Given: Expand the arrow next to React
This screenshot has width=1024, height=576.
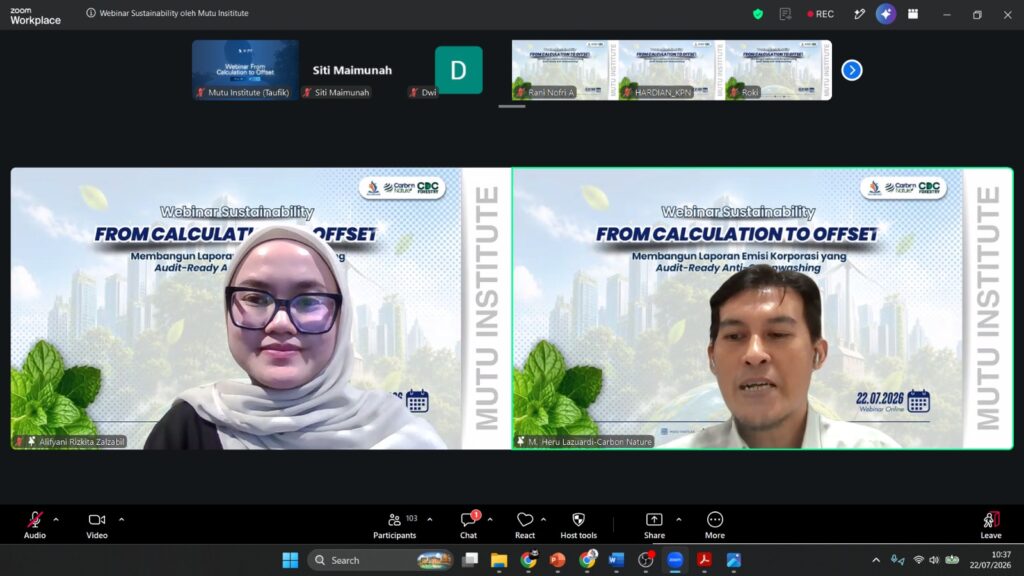Looking at the screenshot, I should (543, 520).
